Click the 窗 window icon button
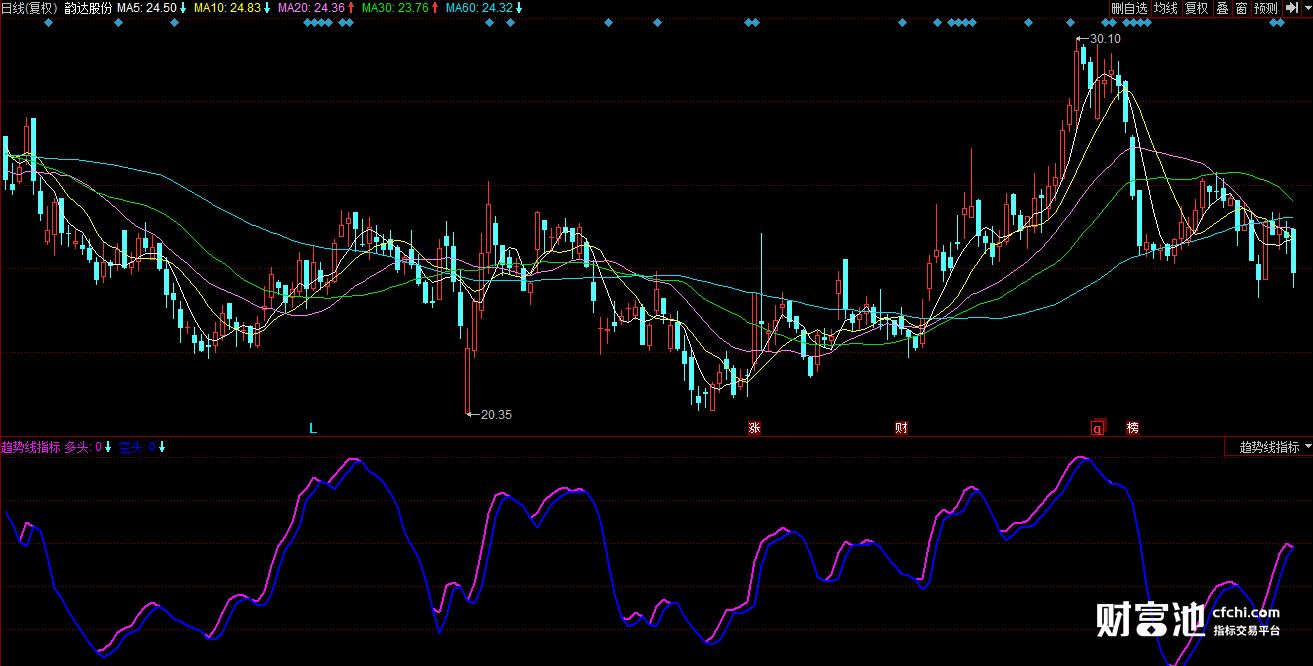The width and height of the screenshot is (1313, 666). [1241, 8]
